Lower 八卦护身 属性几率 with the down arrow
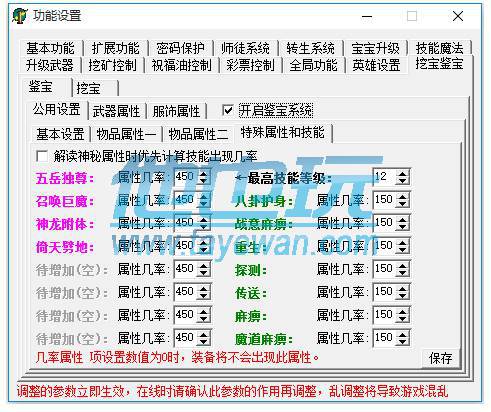The image size is (491, 412). [402, 204]
